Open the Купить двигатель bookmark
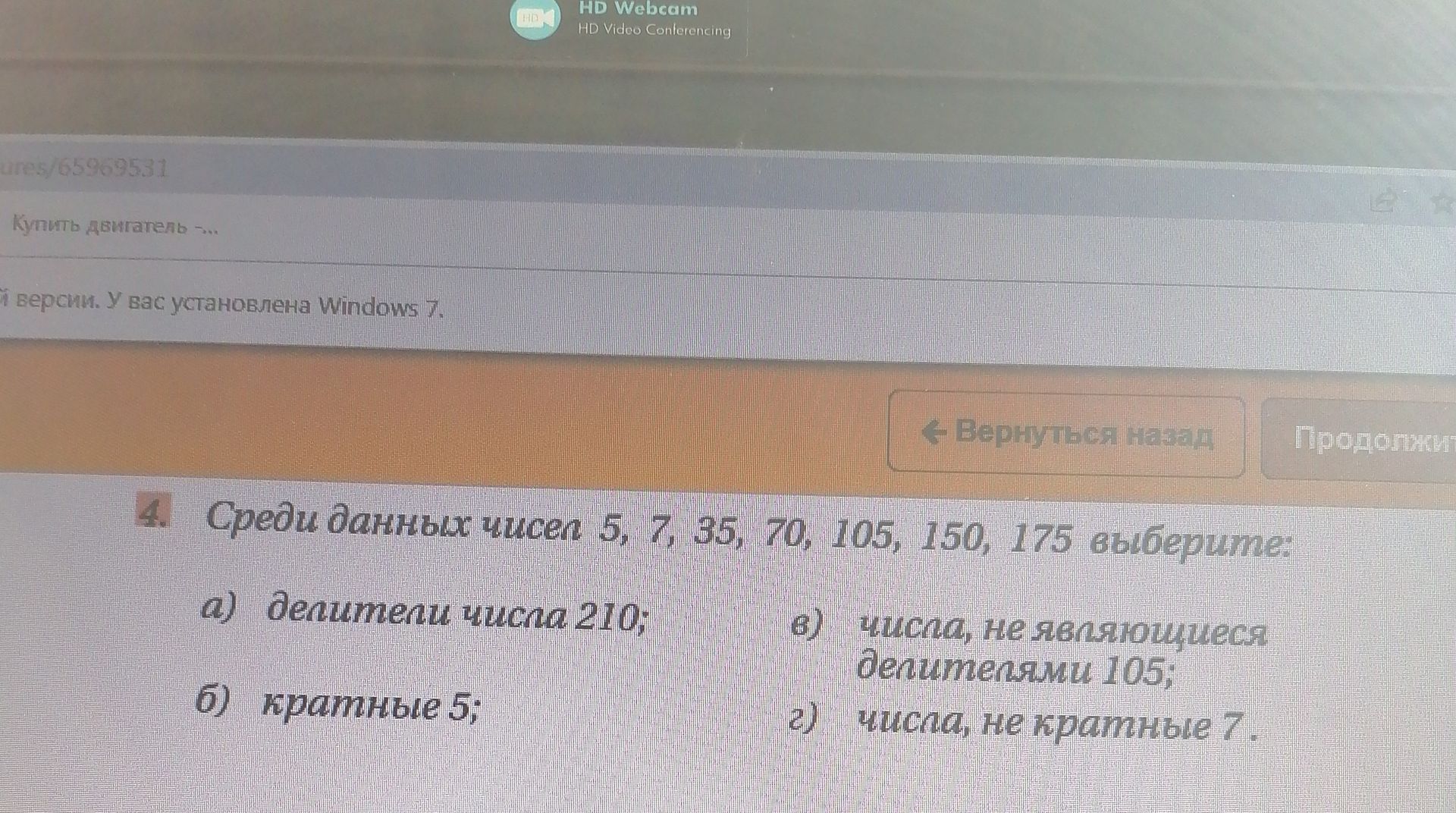 pos(115,225)
